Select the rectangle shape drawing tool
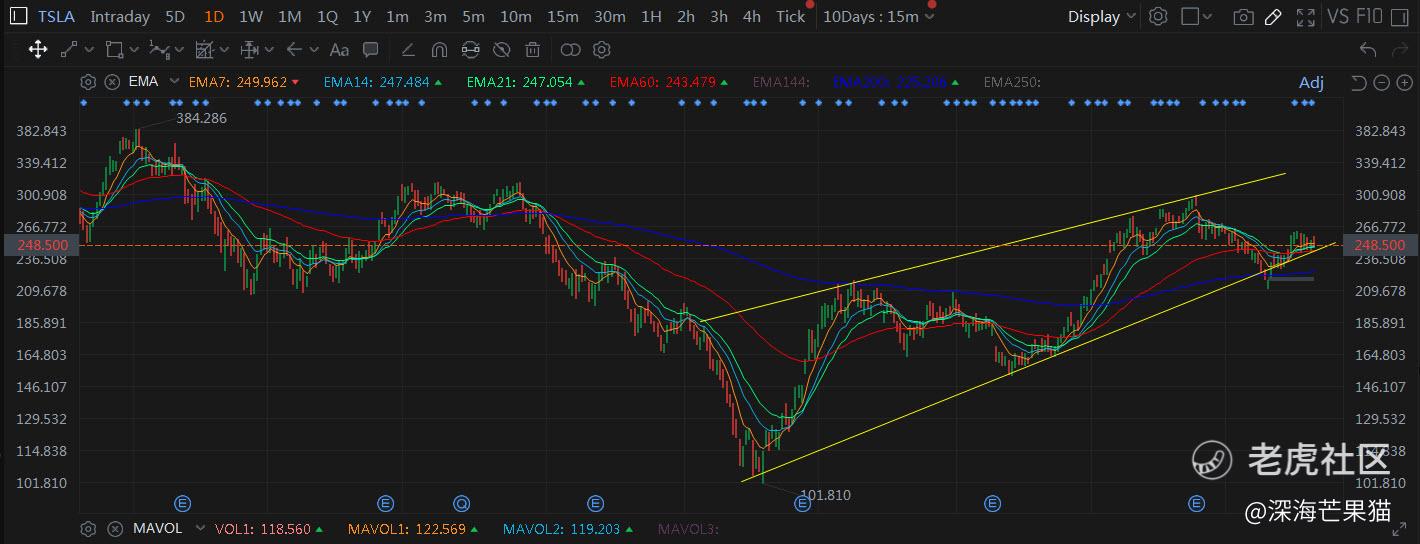Viewport: 1420px width, 544px height. (x=114, y=49)
